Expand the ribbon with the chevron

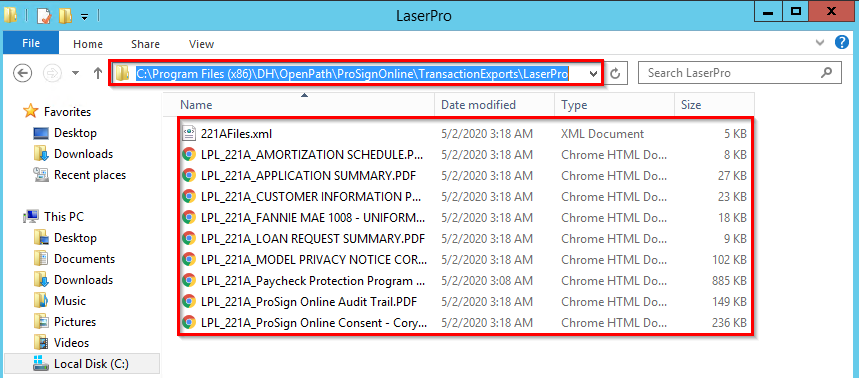(820, 43)
